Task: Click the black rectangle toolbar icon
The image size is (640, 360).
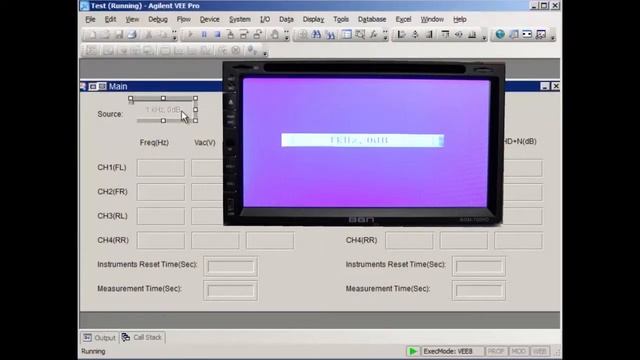Action: point(527,35)
